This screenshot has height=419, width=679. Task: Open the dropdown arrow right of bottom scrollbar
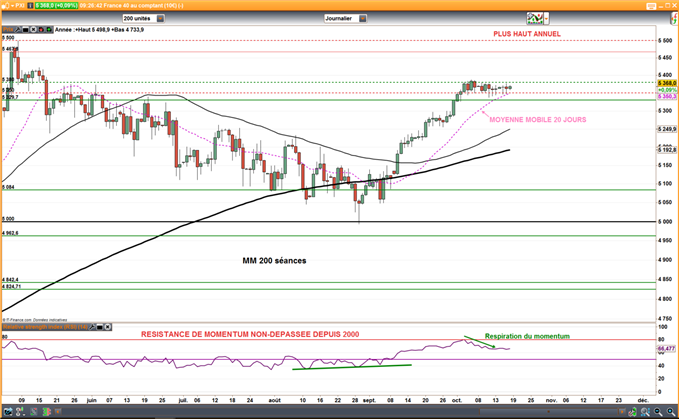[622, 411]
